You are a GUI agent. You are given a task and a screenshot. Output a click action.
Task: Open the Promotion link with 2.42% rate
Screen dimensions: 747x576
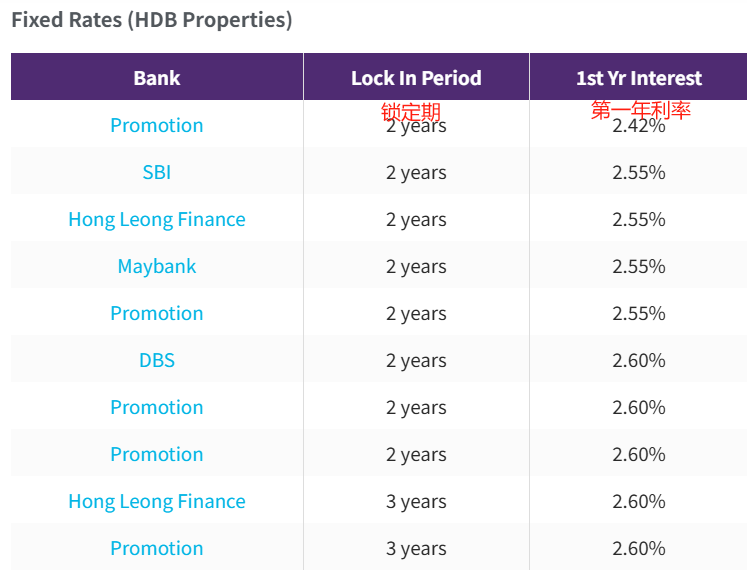[x=156, y=125]
